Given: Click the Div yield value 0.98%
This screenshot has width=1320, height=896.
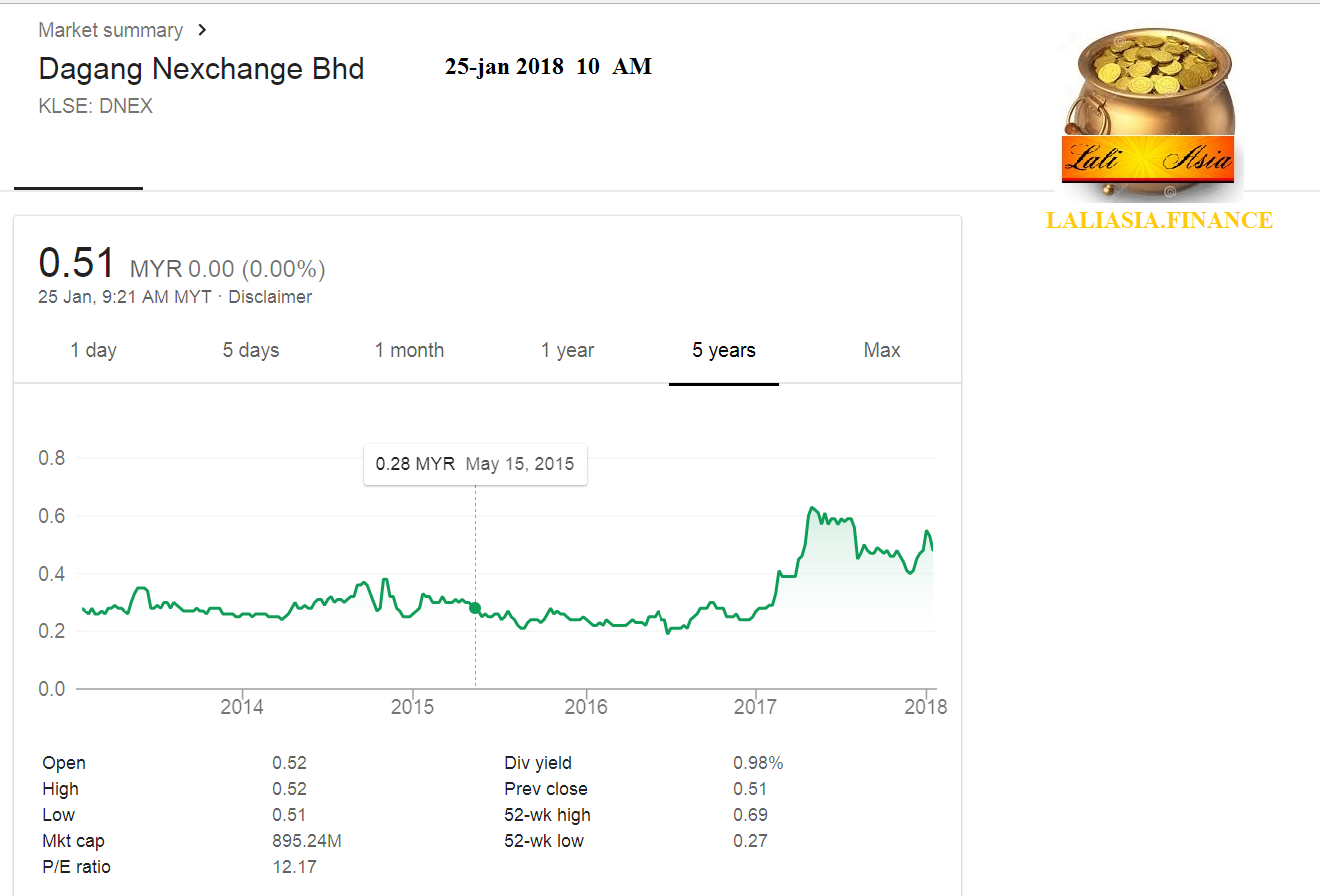Looking at the screenshot, I should coord(757,763).
